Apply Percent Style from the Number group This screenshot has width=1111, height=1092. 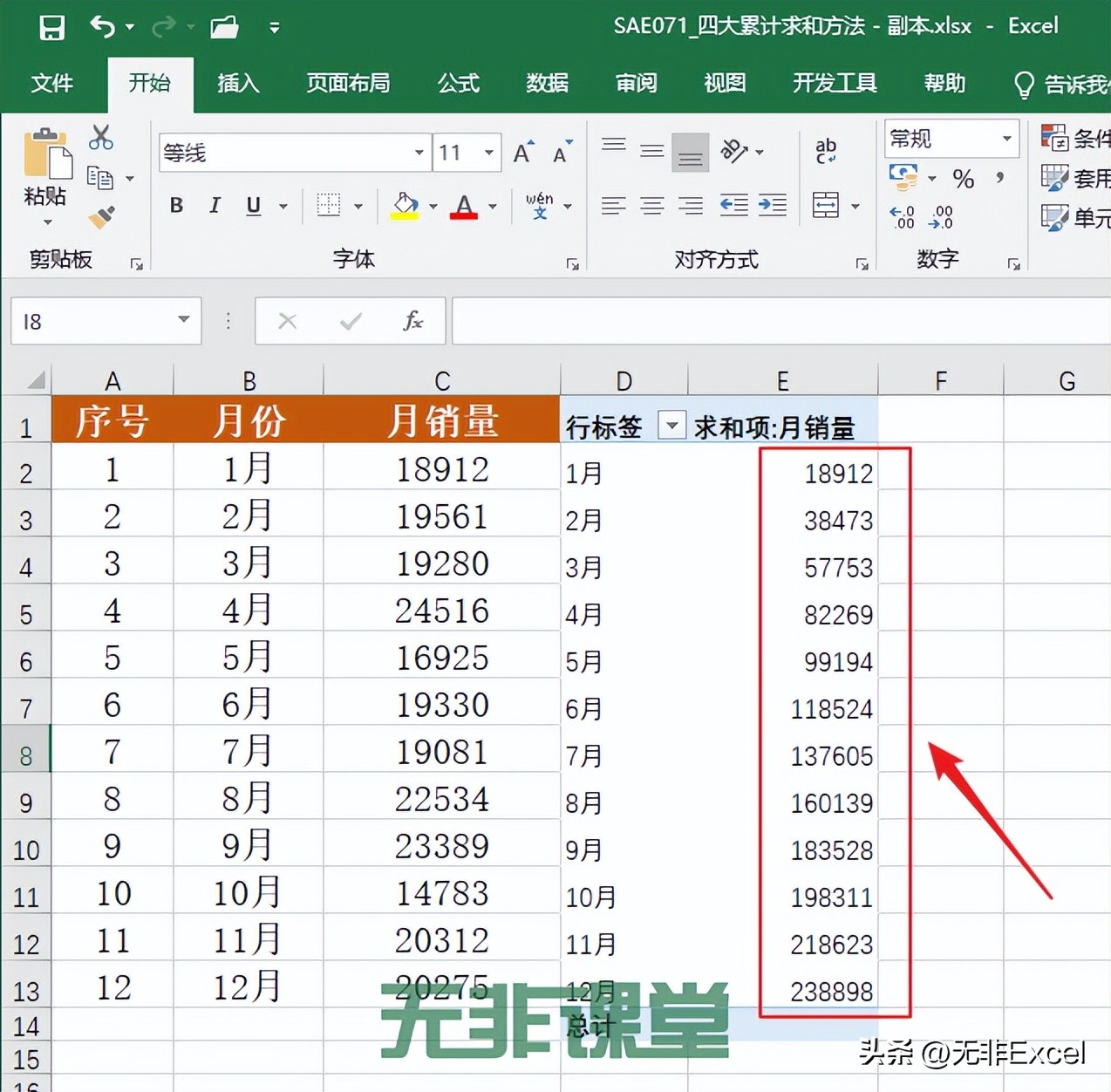963,179
